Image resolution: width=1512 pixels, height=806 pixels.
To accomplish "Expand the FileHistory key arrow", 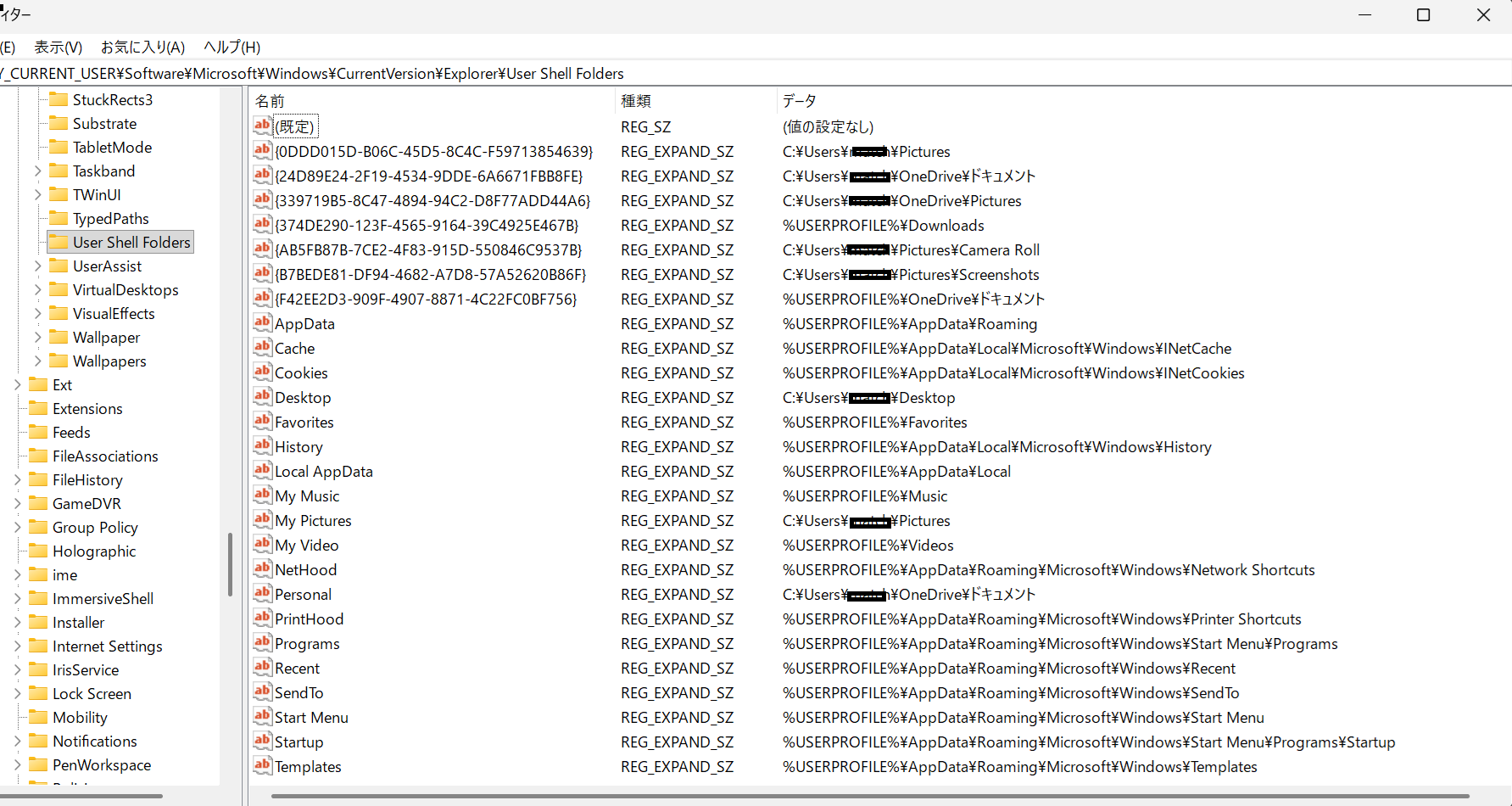I will pos(17,480).
